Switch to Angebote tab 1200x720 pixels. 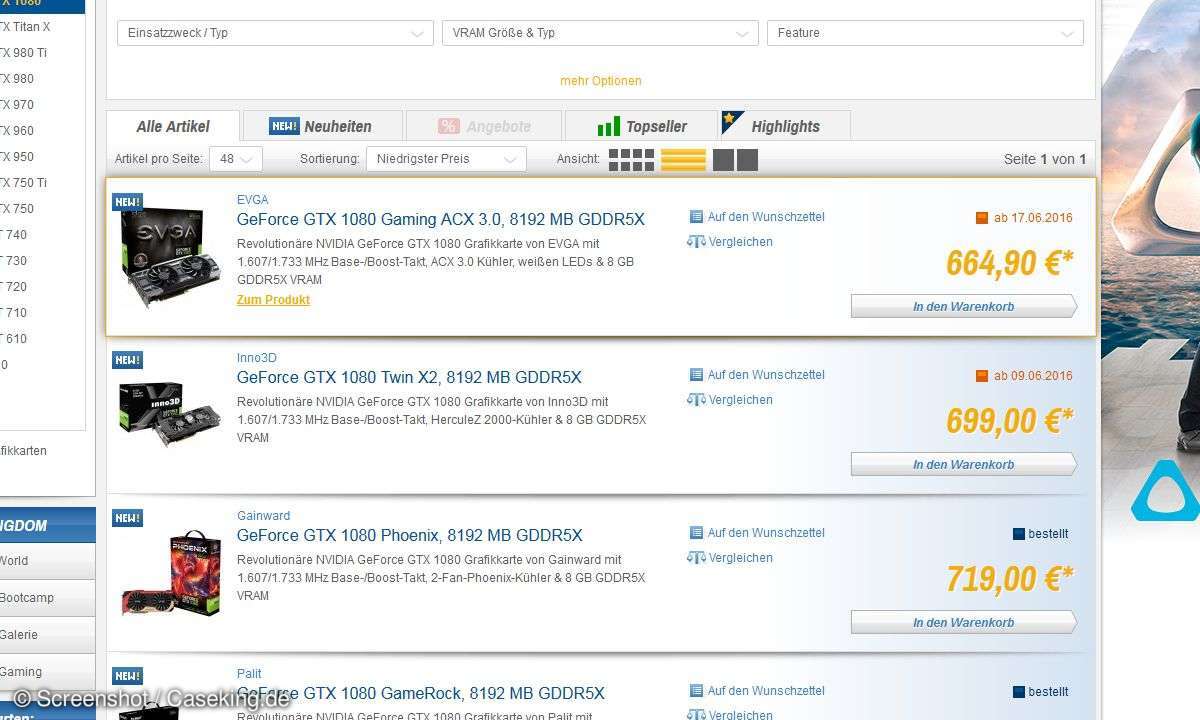[x=484, y=126]
